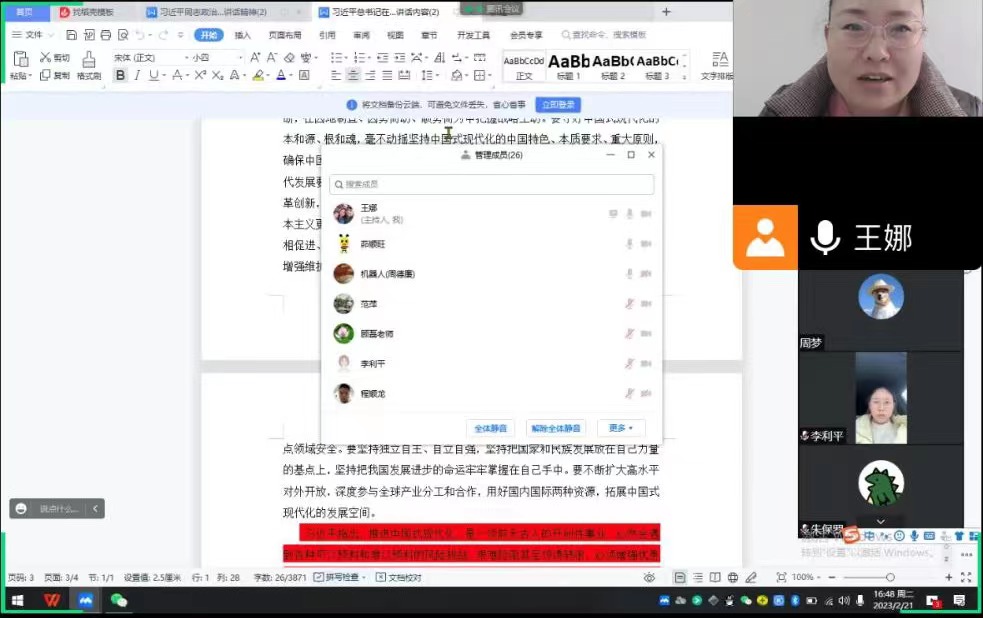The image size is (983, 618).
Task: Center-align the paragraph text
Action: point(353,75)
